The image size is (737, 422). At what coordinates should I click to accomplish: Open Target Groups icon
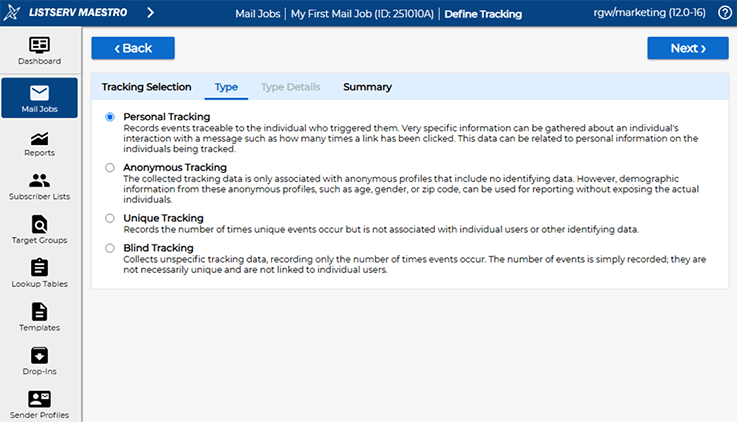click(39, 224)
